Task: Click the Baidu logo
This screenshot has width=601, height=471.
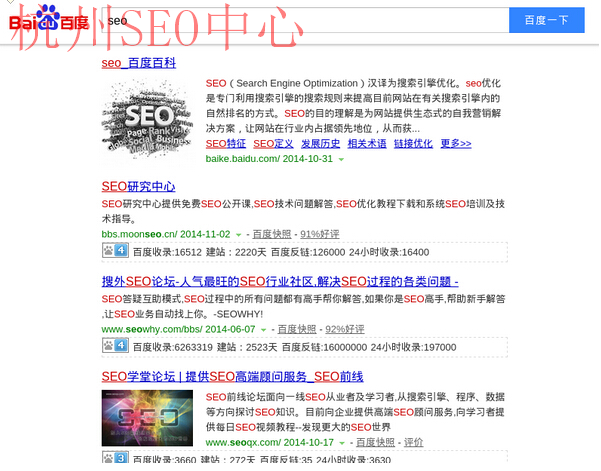Action: click(49, 20)
